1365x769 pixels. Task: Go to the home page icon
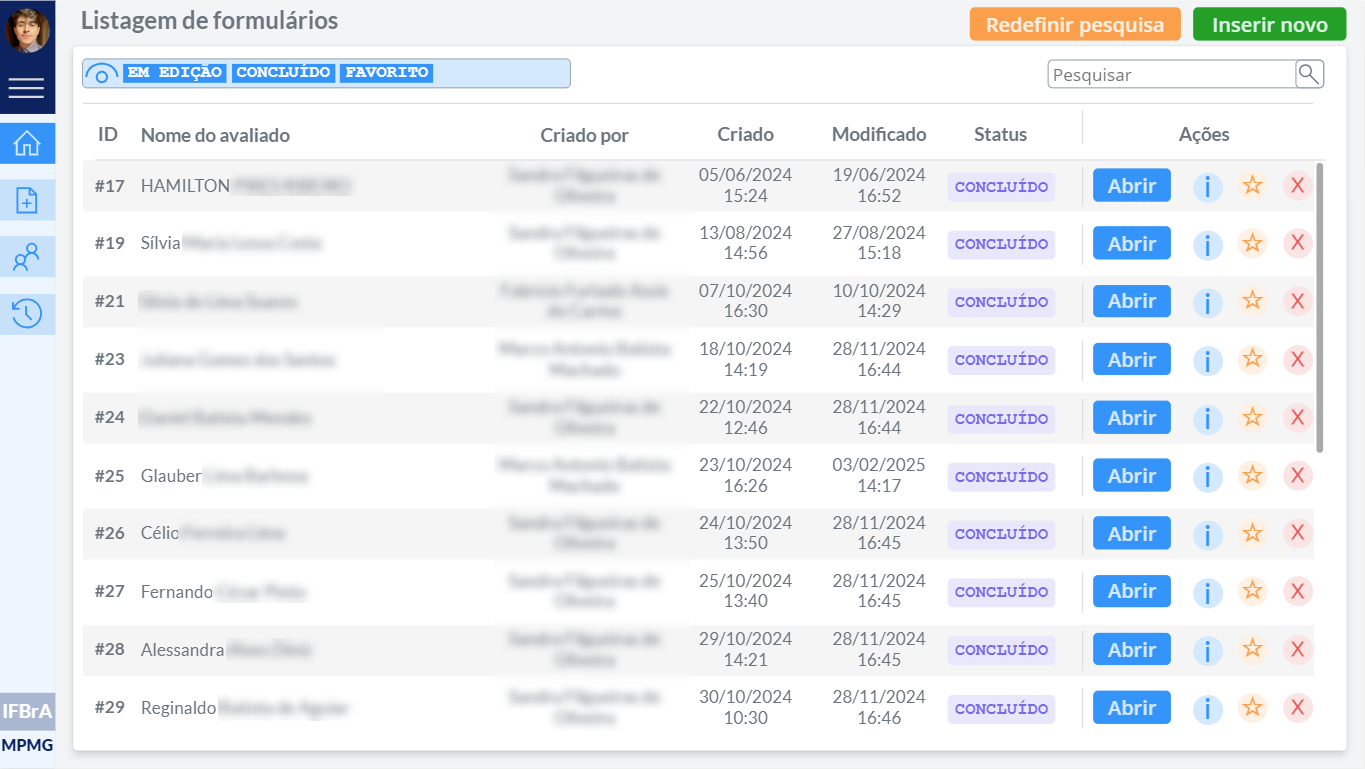pos(27,144)
